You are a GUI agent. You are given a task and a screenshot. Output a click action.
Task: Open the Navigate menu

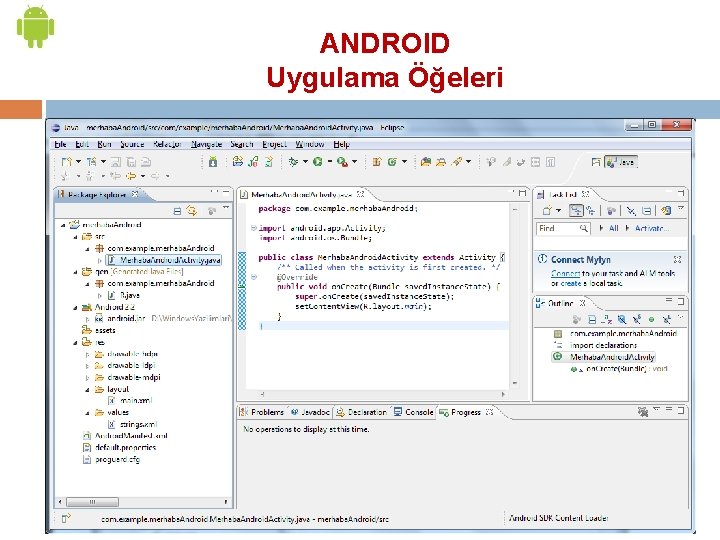207,144
